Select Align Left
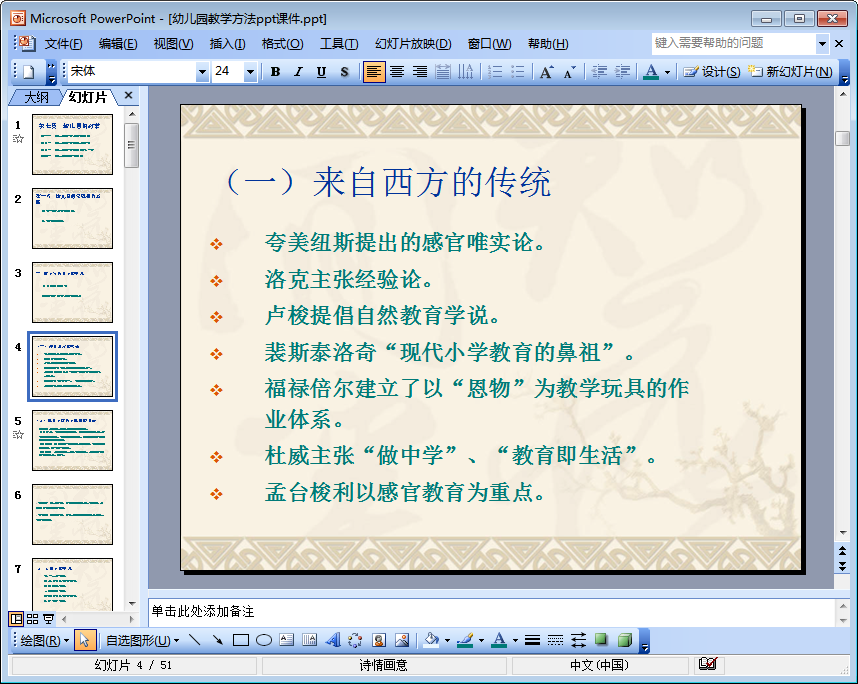 (x=374, y=72)
